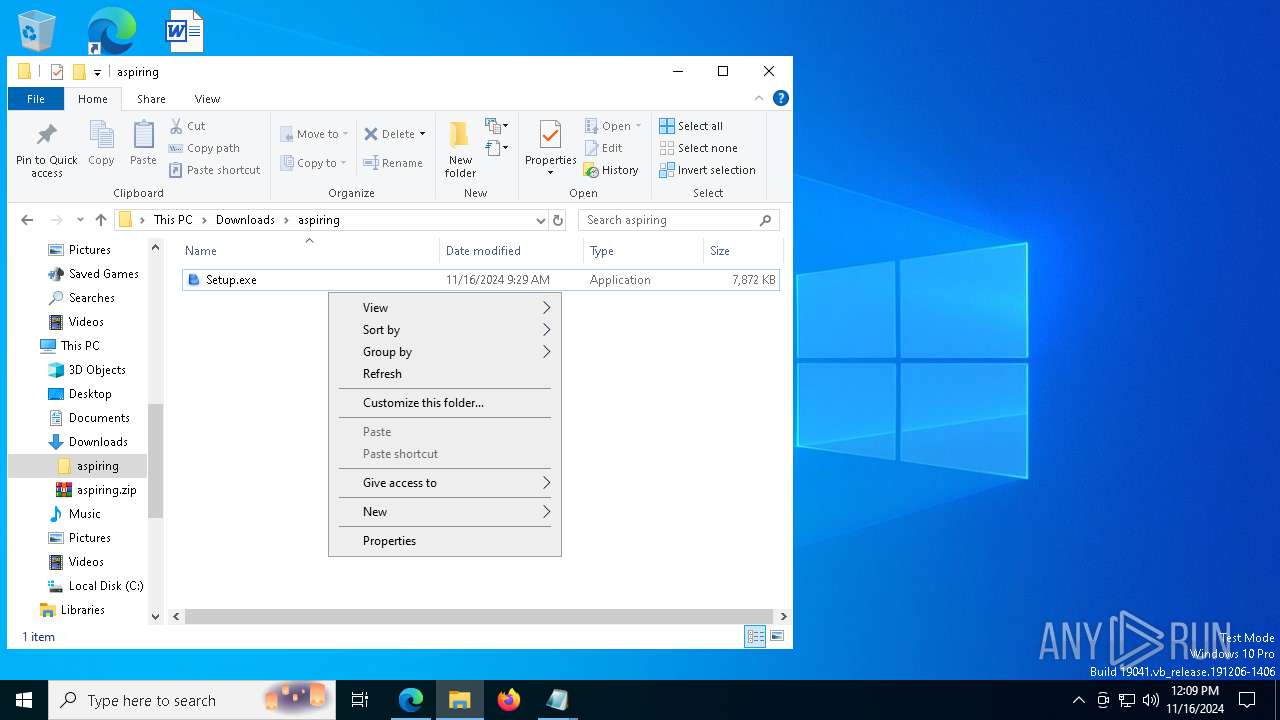Open Word document on desktop

click(185, 31)
